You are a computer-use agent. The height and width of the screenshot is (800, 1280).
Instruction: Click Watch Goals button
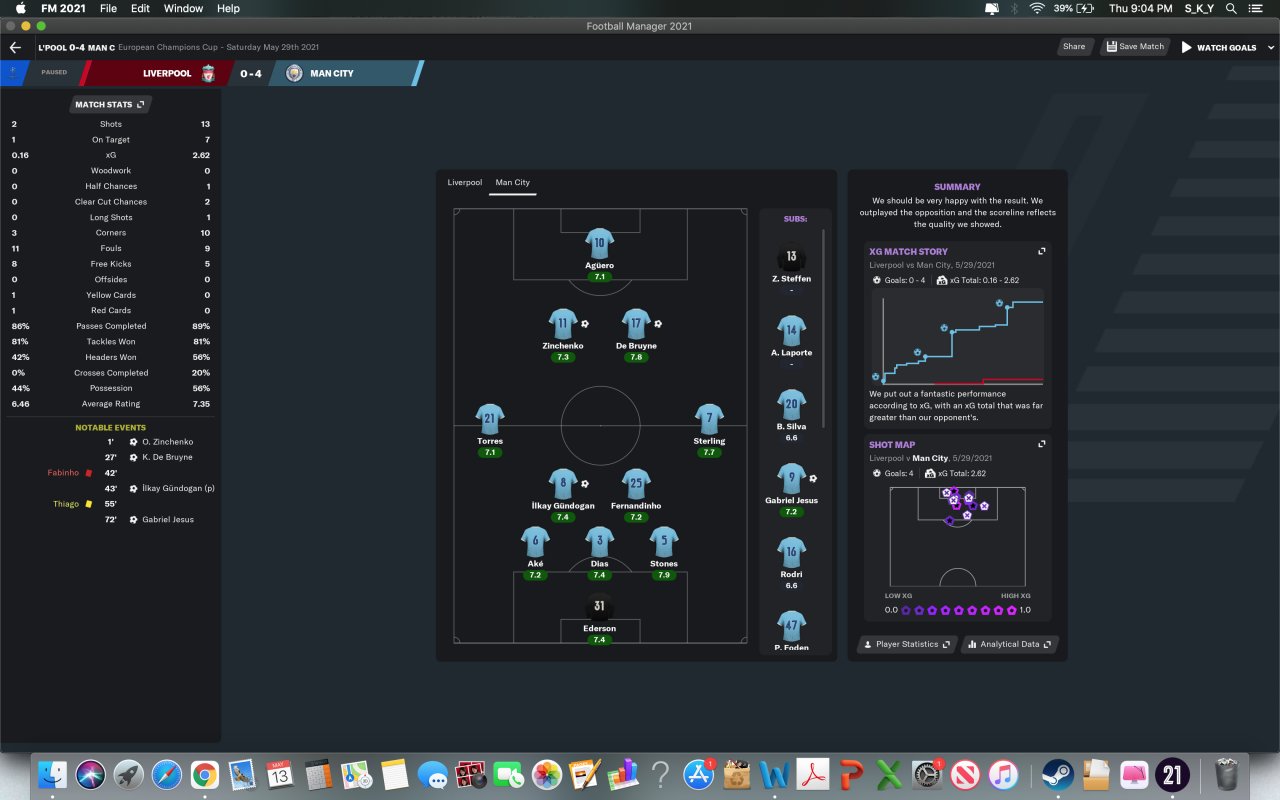tap(1219, 47)
